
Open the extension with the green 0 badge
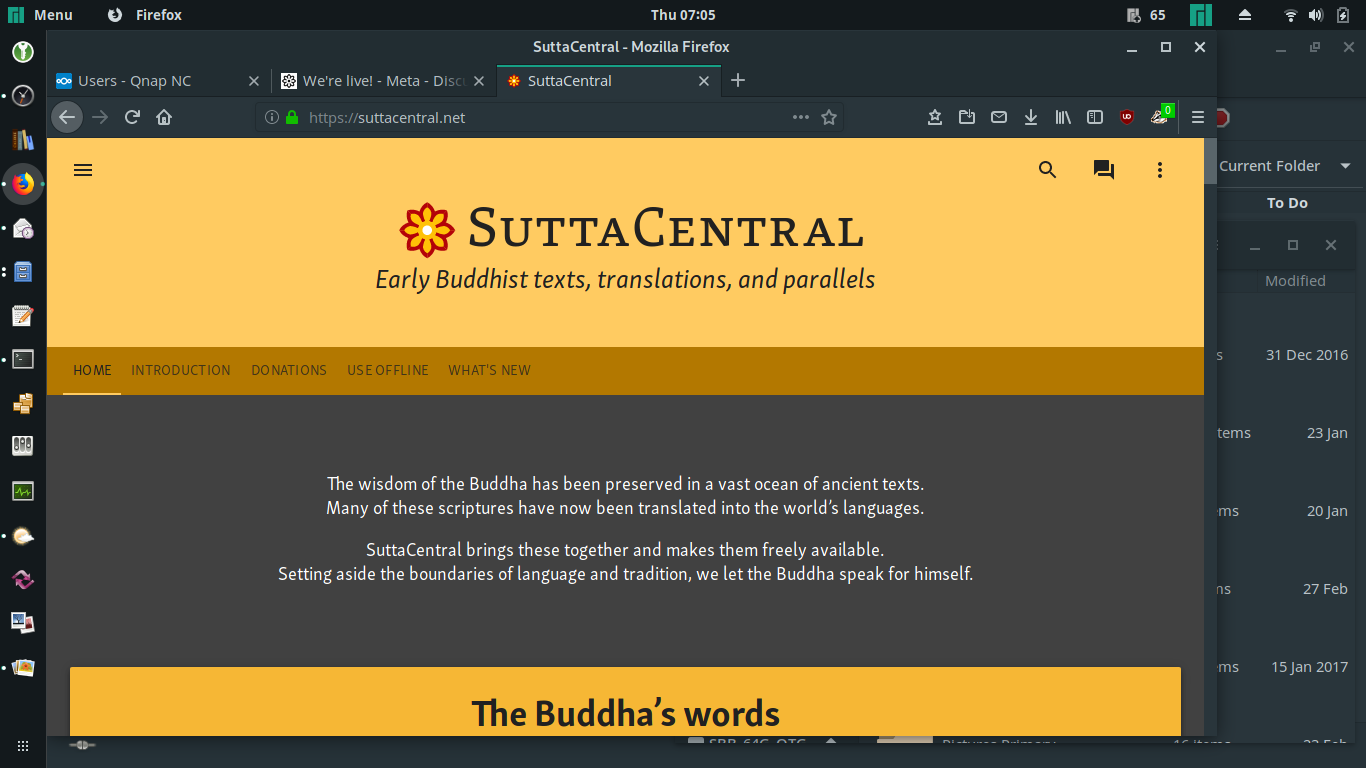click(1161, 115)
